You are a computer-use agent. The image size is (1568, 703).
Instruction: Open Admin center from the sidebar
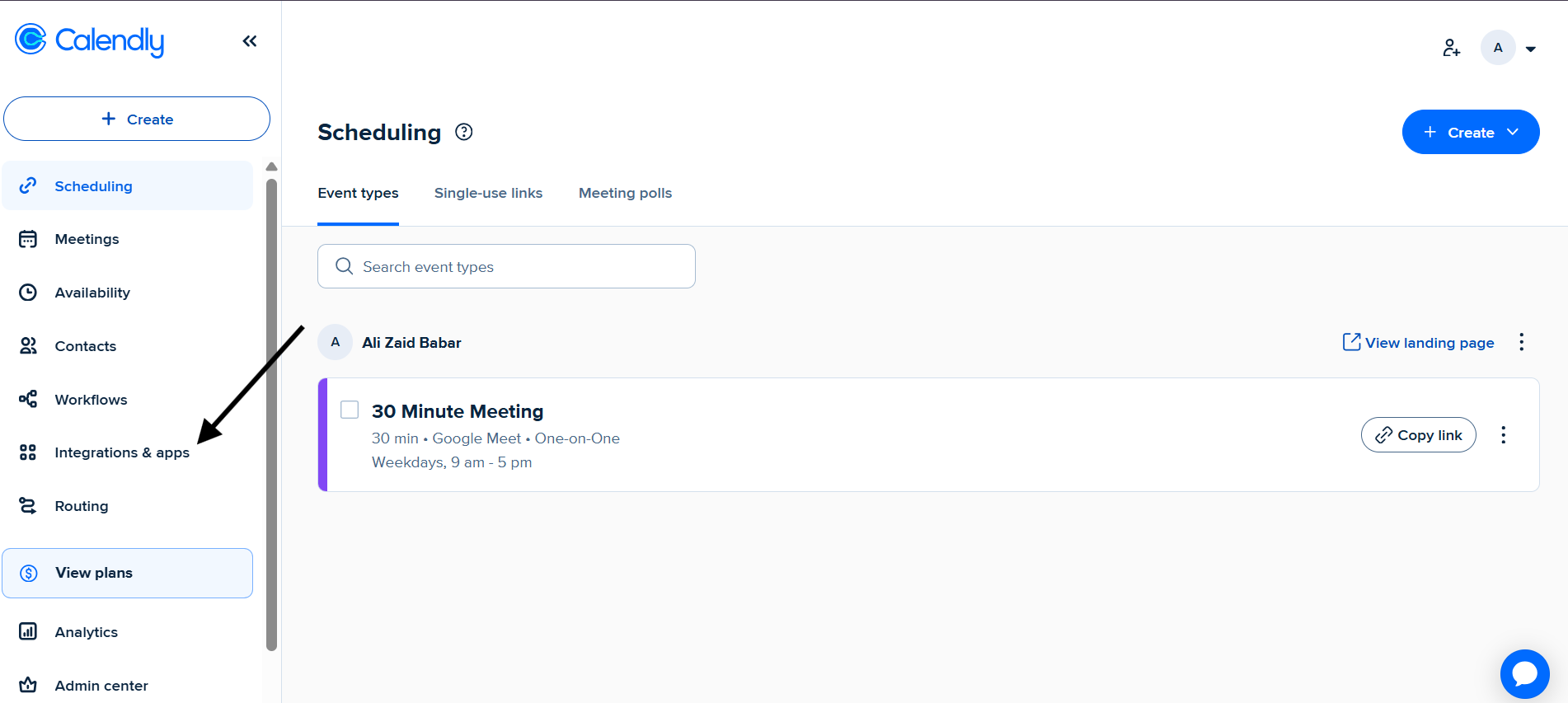tap(101, 686)
